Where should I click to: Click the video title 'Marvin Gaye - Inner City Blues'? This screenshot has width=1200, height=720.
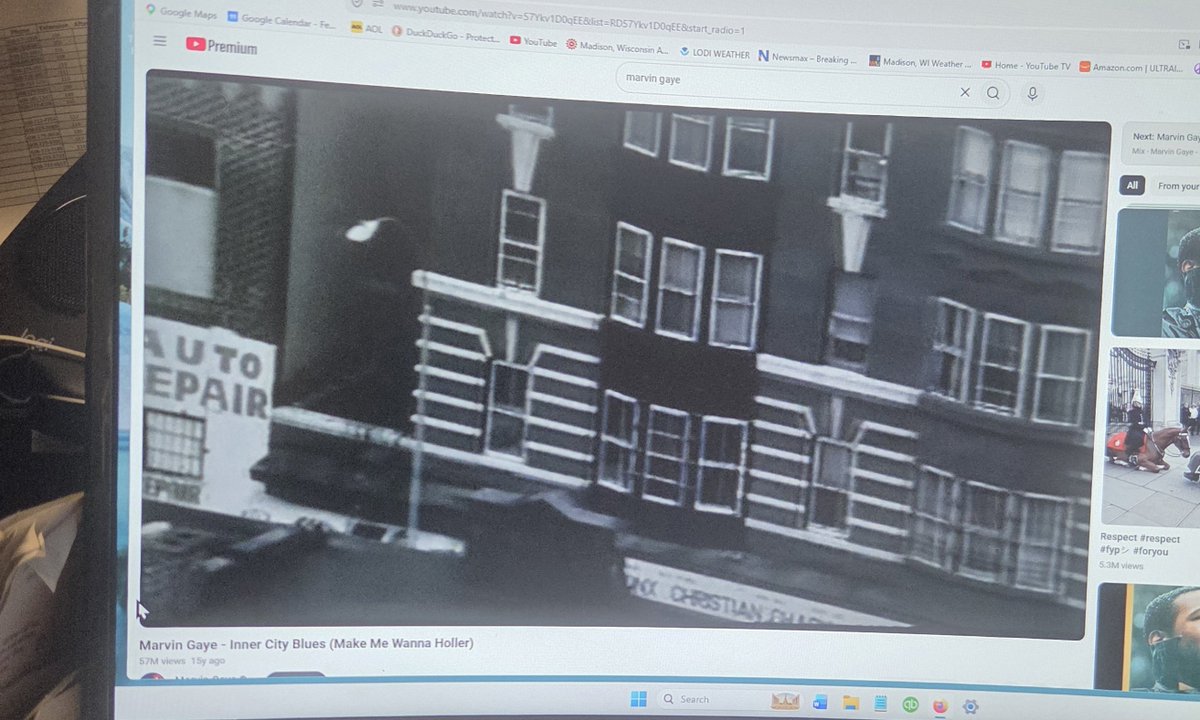pyautogui.click(x=306, y=642)
